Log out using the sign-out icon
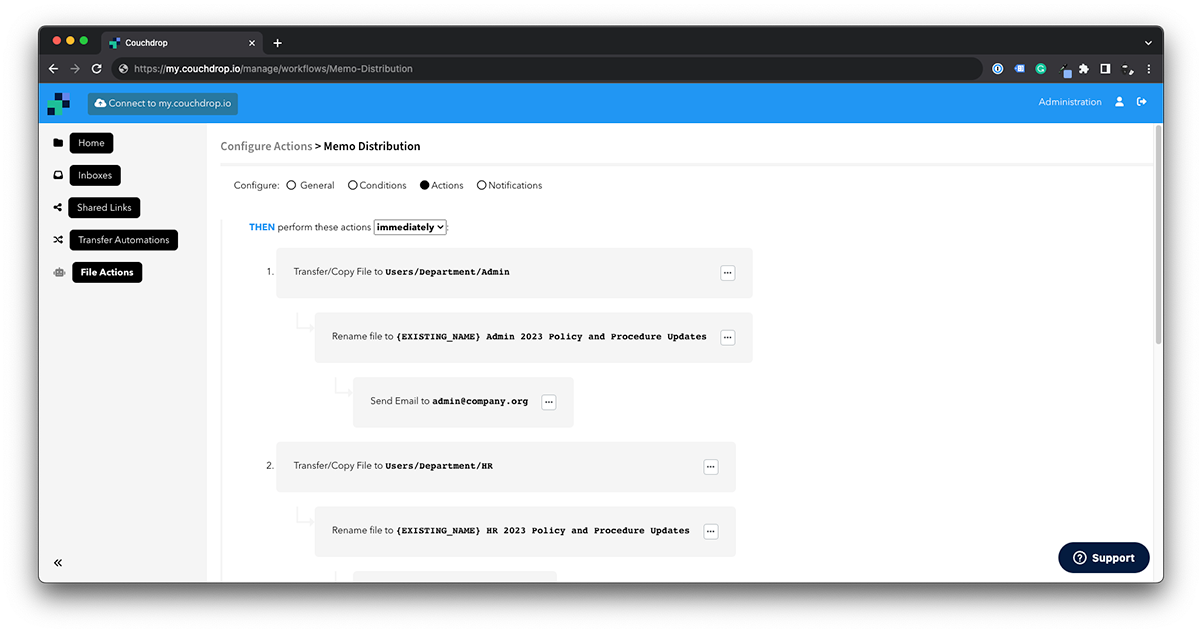This screenshot has height=631, width=1200. coord(1142,101)
